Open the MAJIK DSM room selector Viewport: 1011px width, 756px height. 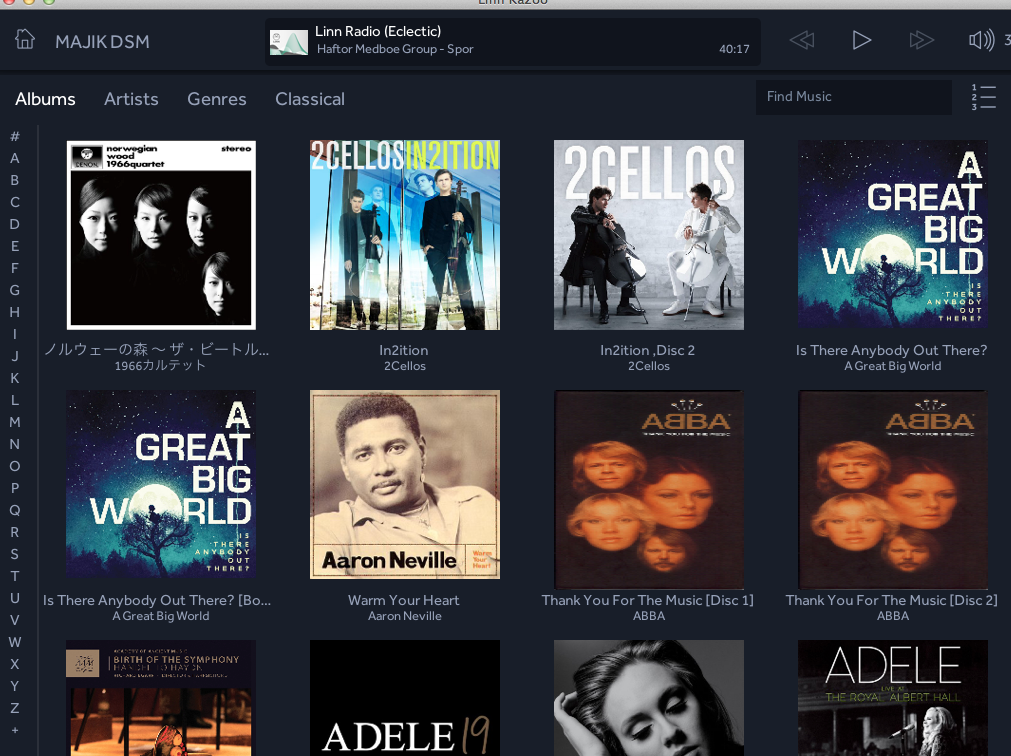point(103,42)
